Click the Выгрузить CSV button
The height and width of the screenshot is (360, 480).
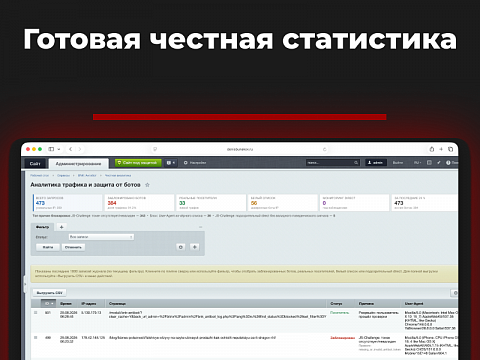49,293
